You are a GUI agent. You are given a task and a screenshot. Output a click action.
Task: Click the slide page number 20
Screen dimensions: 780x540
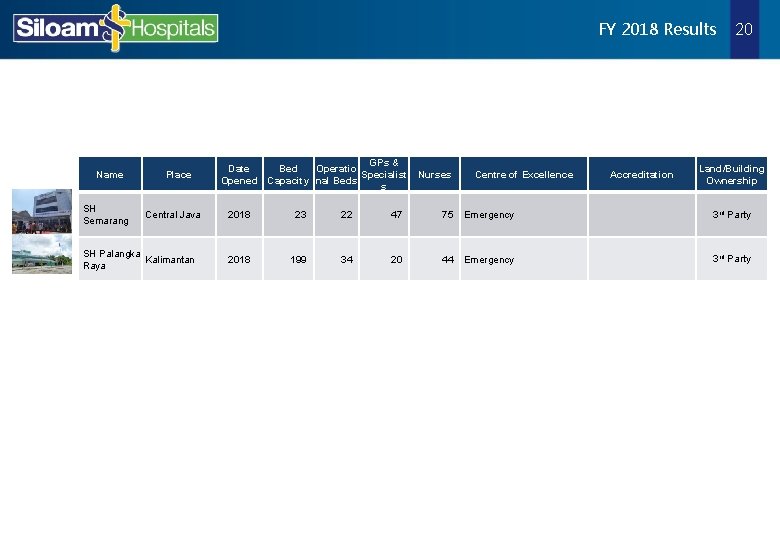(744, 29)
